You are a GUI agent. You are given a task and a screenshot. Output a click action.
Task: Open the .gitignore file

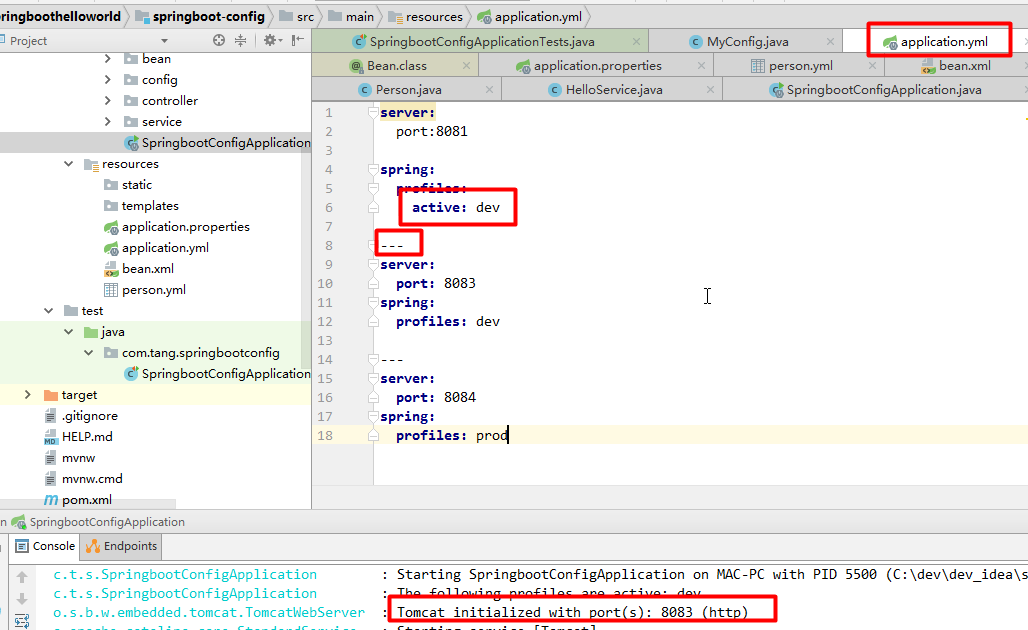click(81, 416)
